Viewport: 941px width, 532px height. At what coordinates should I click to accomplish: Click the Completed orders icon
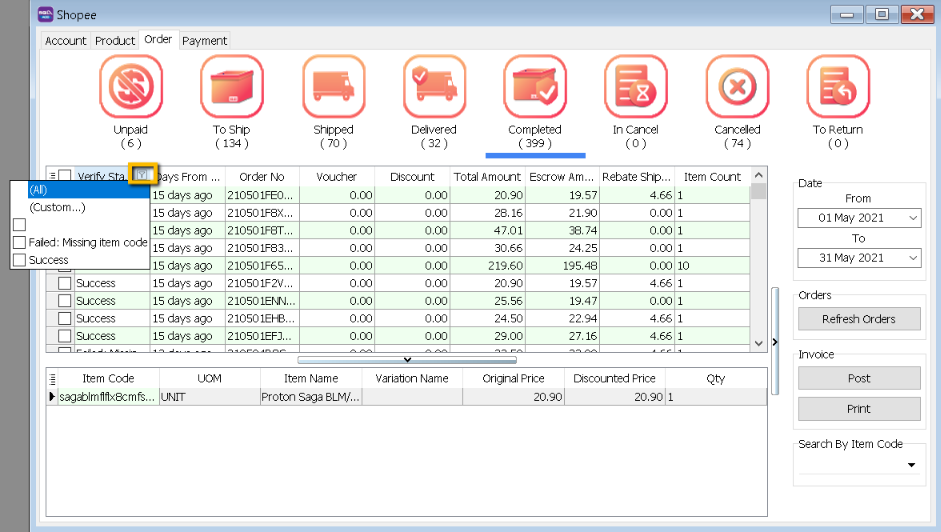pyautogui.click(x=535, y=87)
